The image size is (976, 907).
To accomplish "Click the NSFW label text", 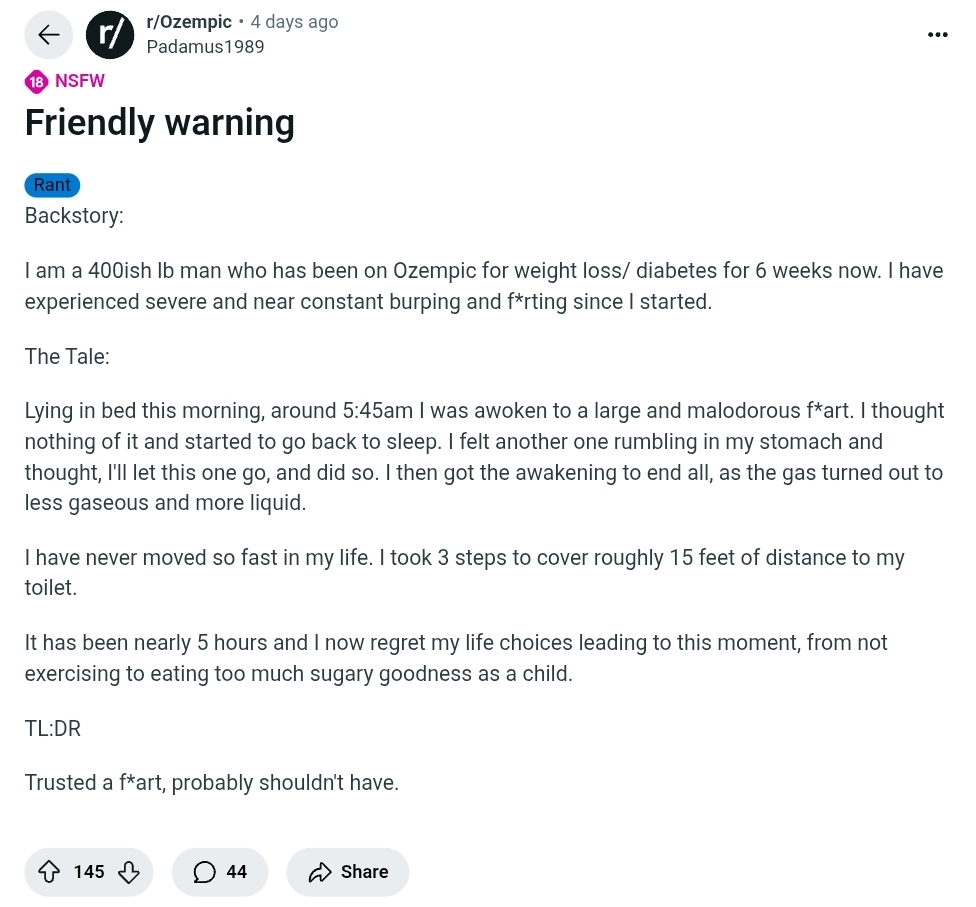I will (x=80, y=82).
